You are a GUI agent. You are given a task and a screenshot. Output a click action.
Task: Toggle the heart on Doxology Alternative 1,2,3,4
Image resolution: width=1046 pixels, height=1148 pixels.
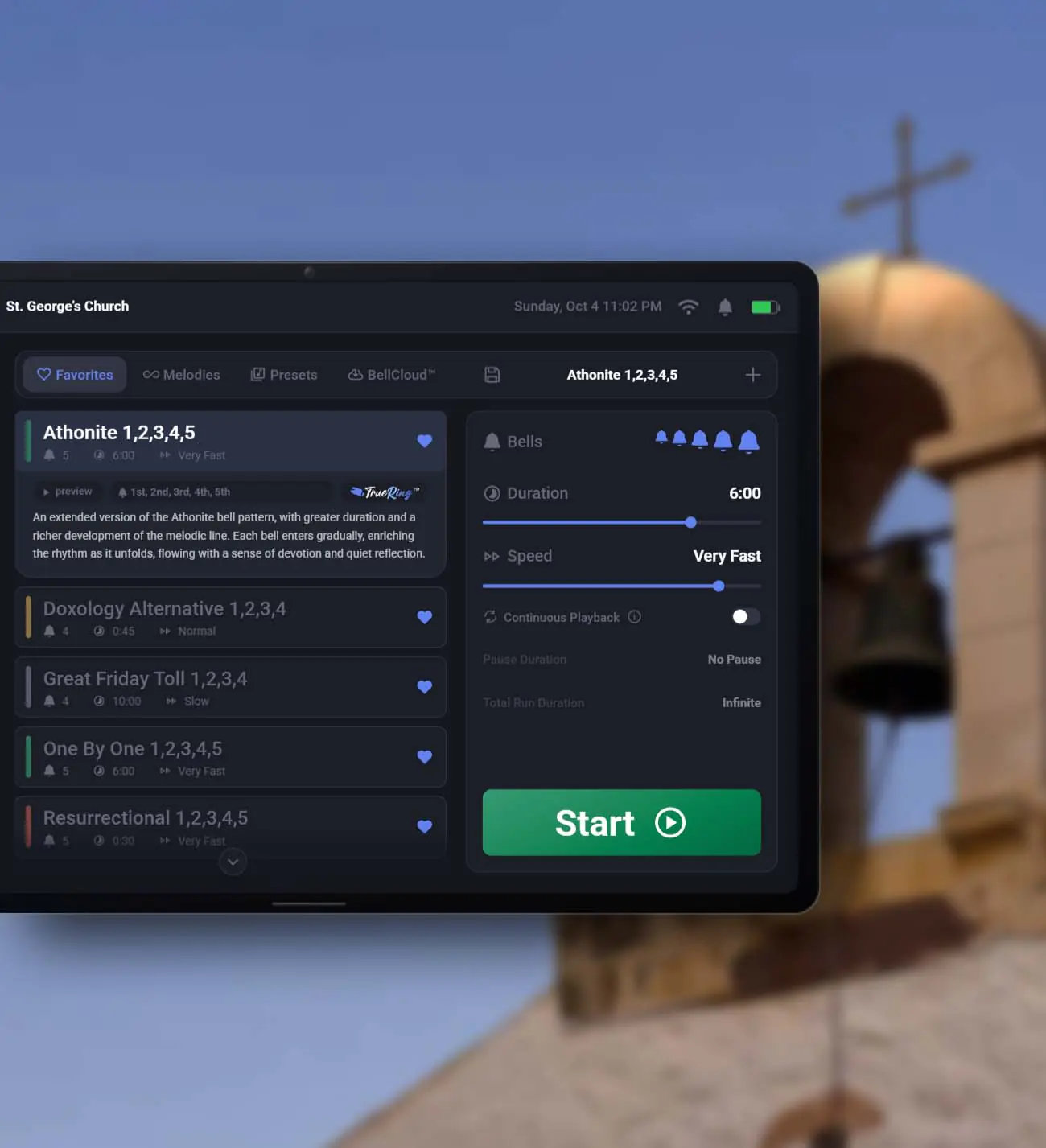point(425,617)
